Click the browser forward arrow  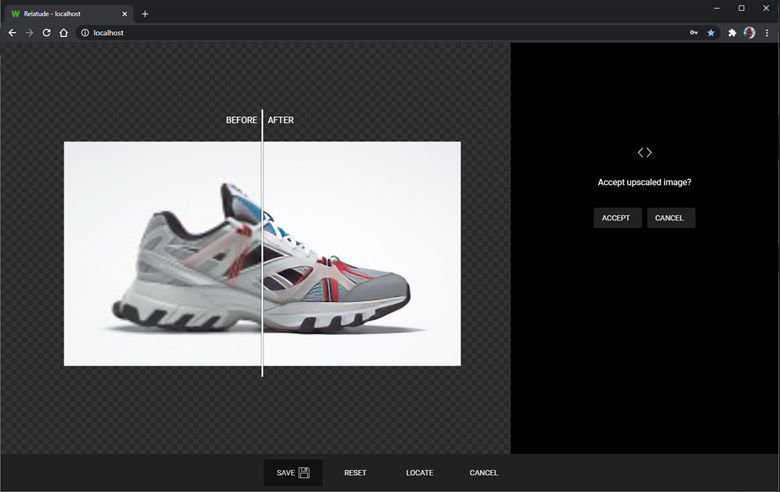[x=29, y=33]
